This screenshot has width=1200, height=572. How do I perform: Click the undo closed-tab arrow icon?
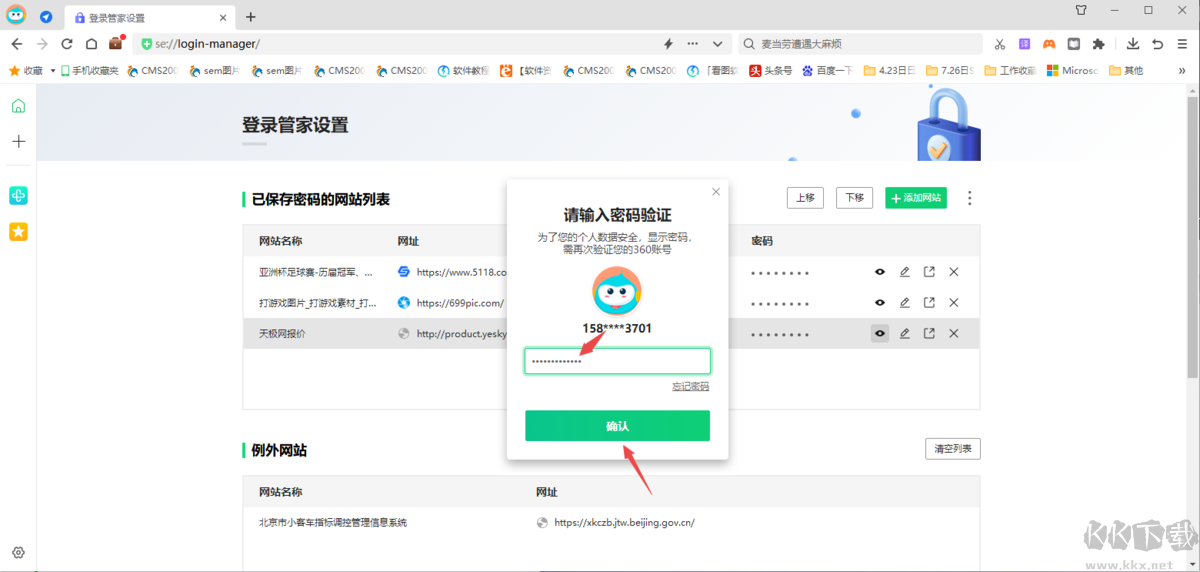pos(1158,44)
